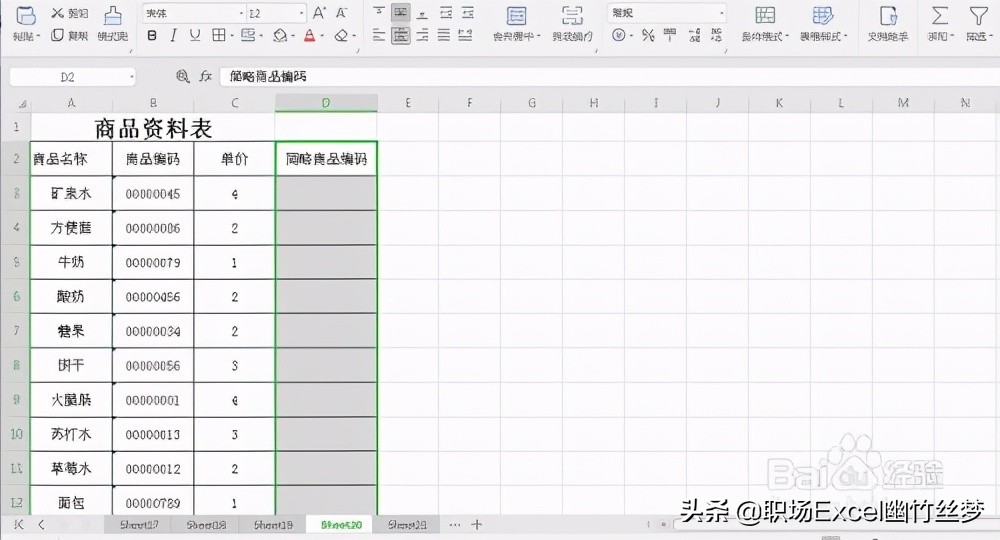Click the table draw style icon
The height and width of the screenshot is (540, 1000).
tap(248, 36)
